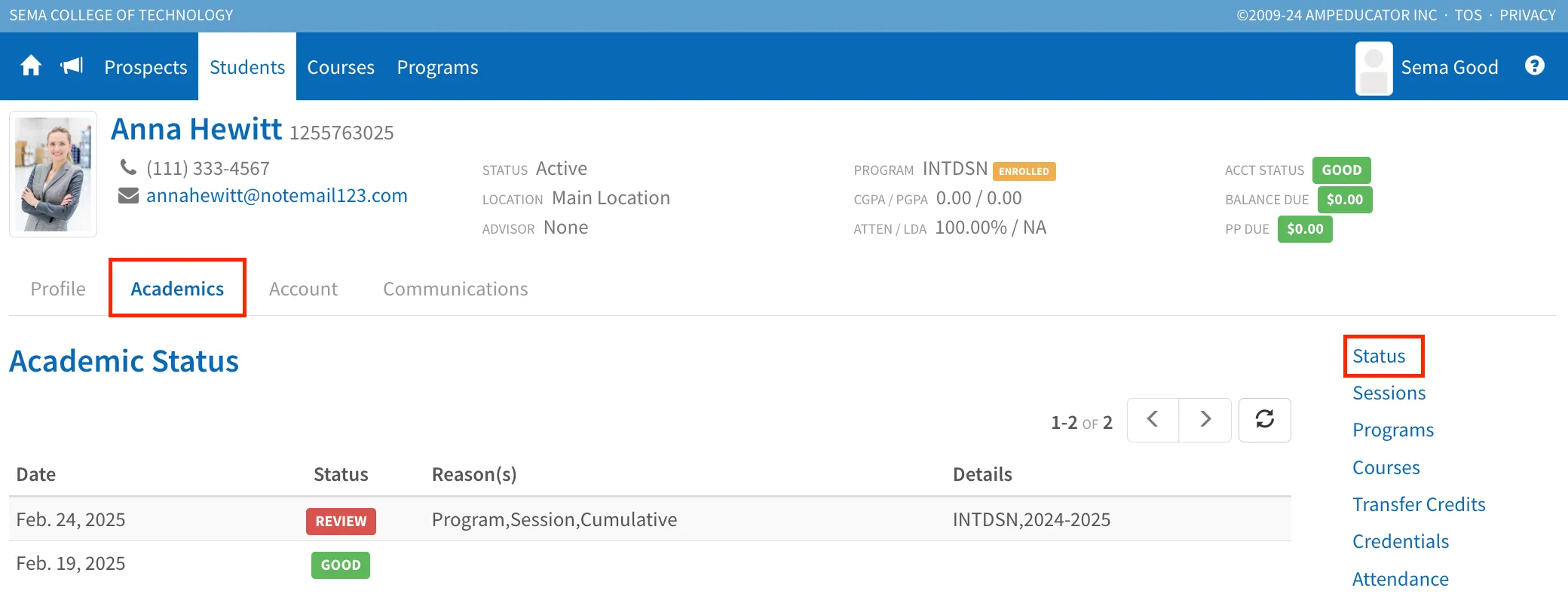Open the Courses sidebar link
The height and width of the screenshot is (600, 1568).
tap(1386, 467)
